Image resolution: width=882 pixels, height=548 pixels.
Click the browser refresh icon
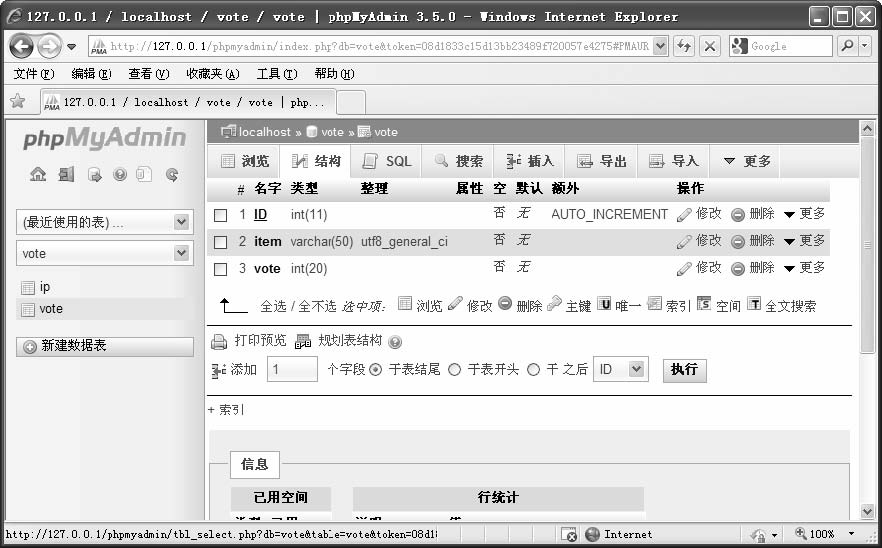click(684, 46)
